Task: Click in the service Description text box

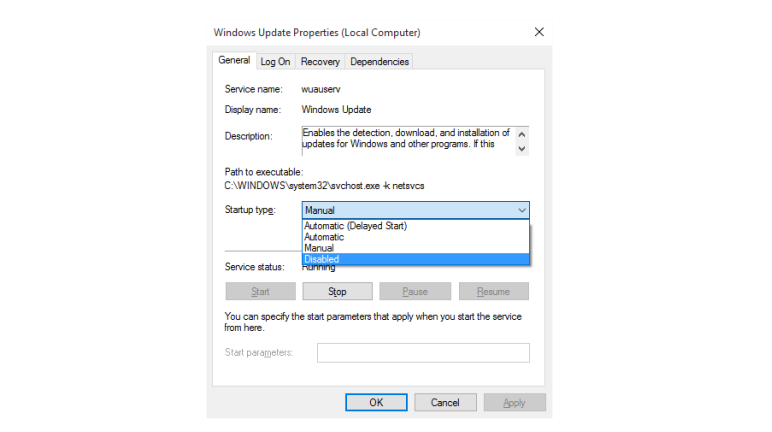Action: point(408,140)
